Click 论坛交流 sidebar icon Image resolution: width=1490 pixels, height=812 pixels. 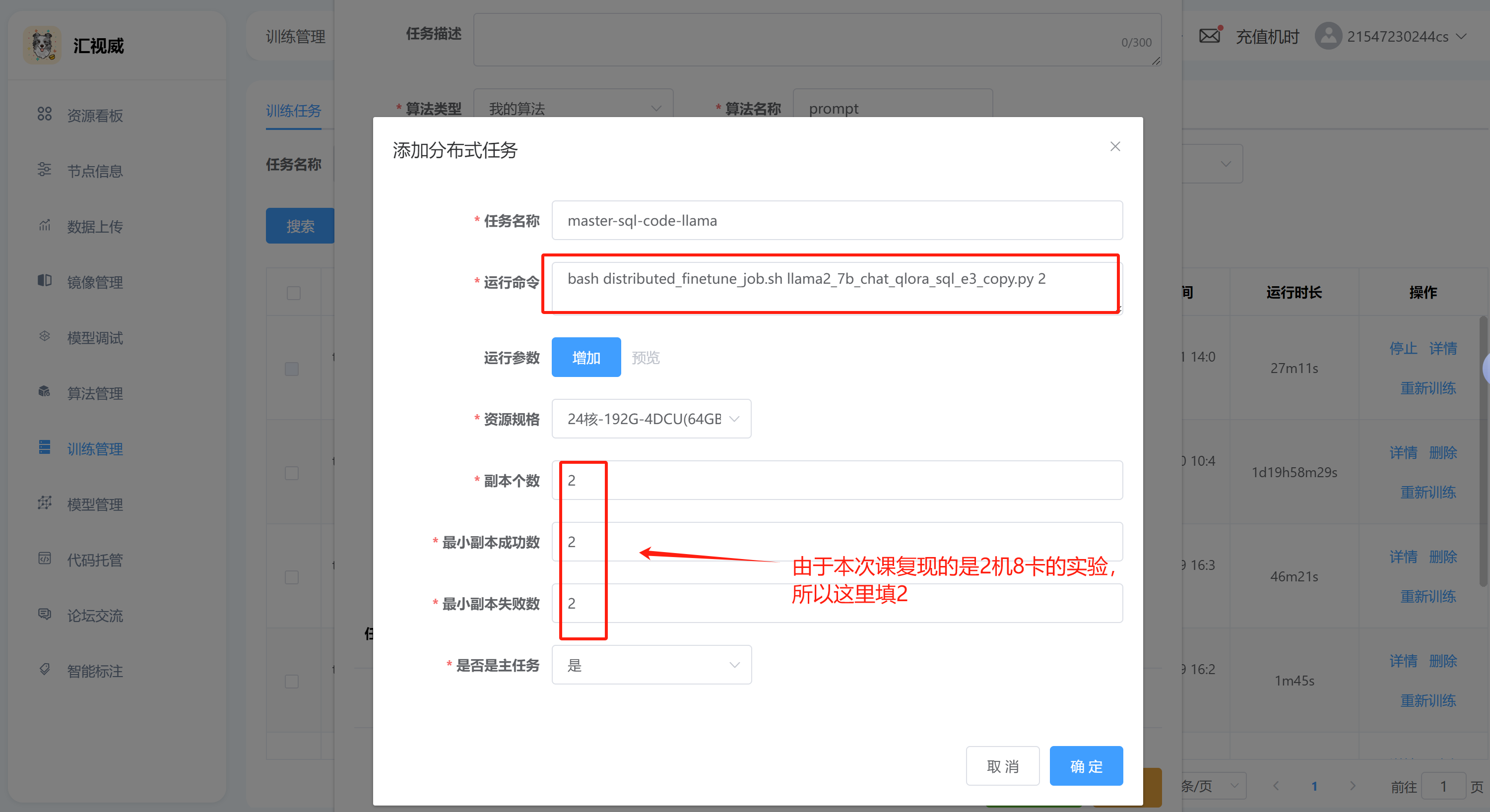pyautogui.click(x=45, y=614)
